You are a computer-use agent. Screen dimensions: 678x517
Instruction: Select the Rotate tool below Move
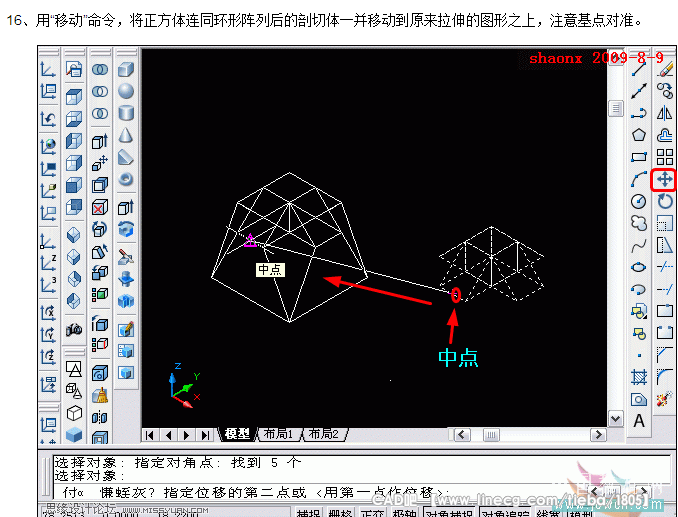pyautogui.click(x=665, y=201)
